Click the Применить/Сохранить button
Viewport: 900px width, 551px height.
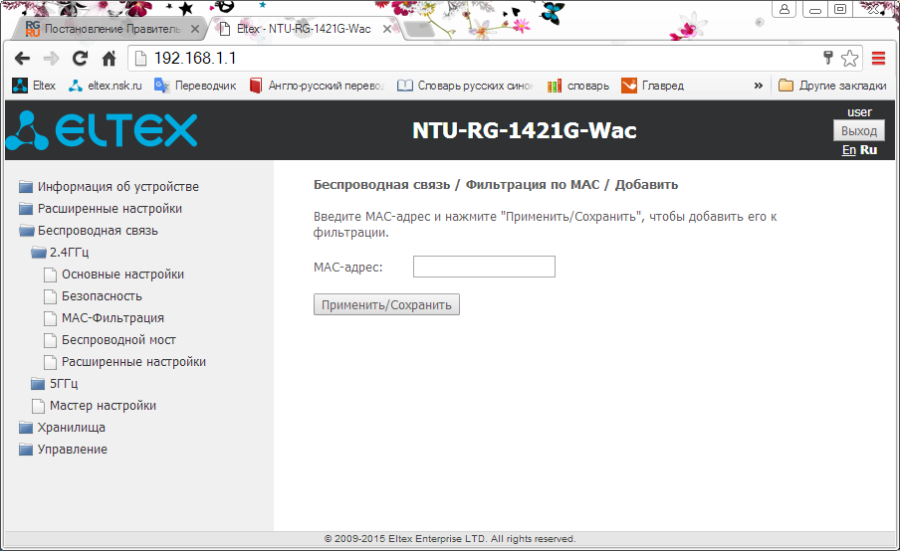pyautogui.click(x=386, y=305)
